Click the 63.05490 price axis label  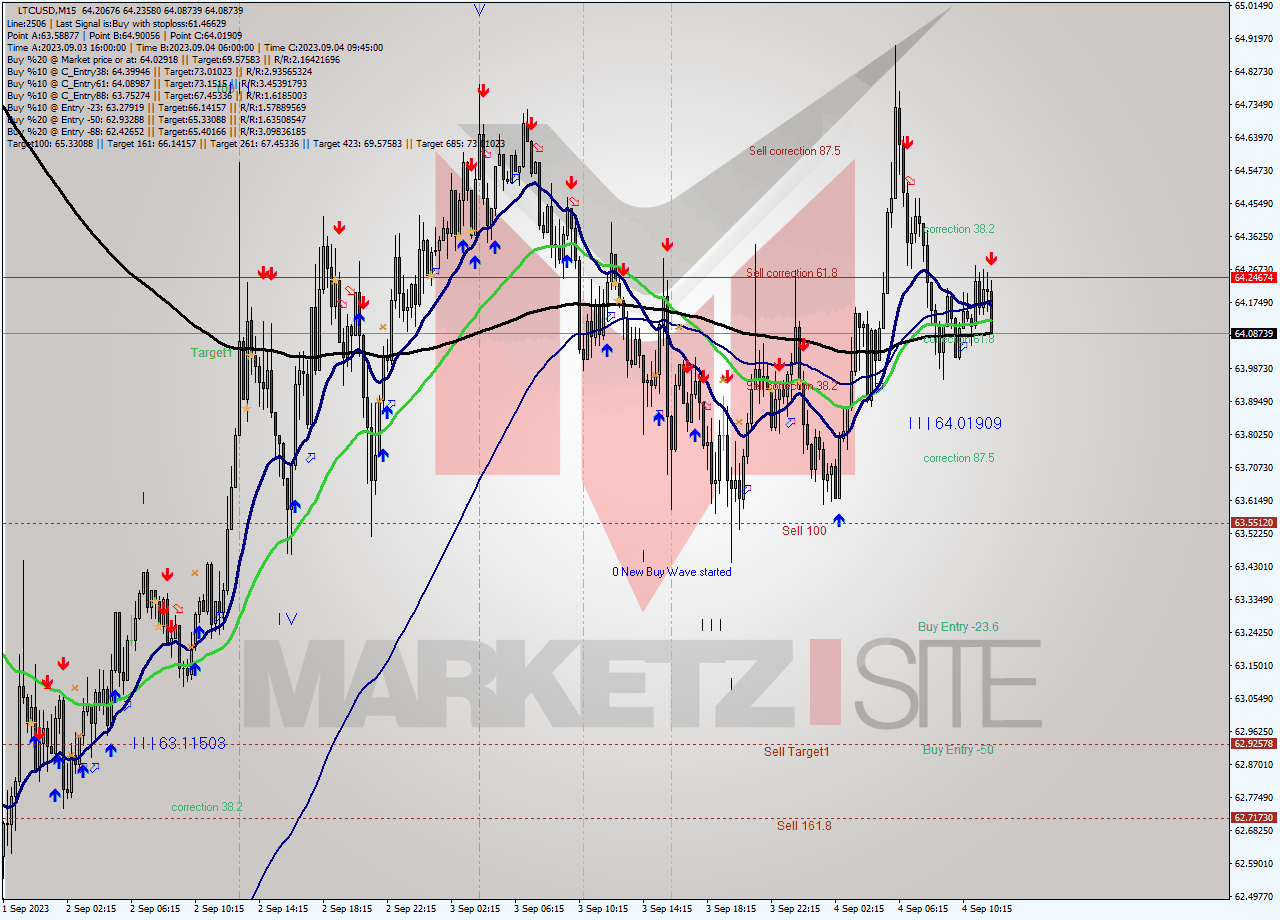[1253, 699]
